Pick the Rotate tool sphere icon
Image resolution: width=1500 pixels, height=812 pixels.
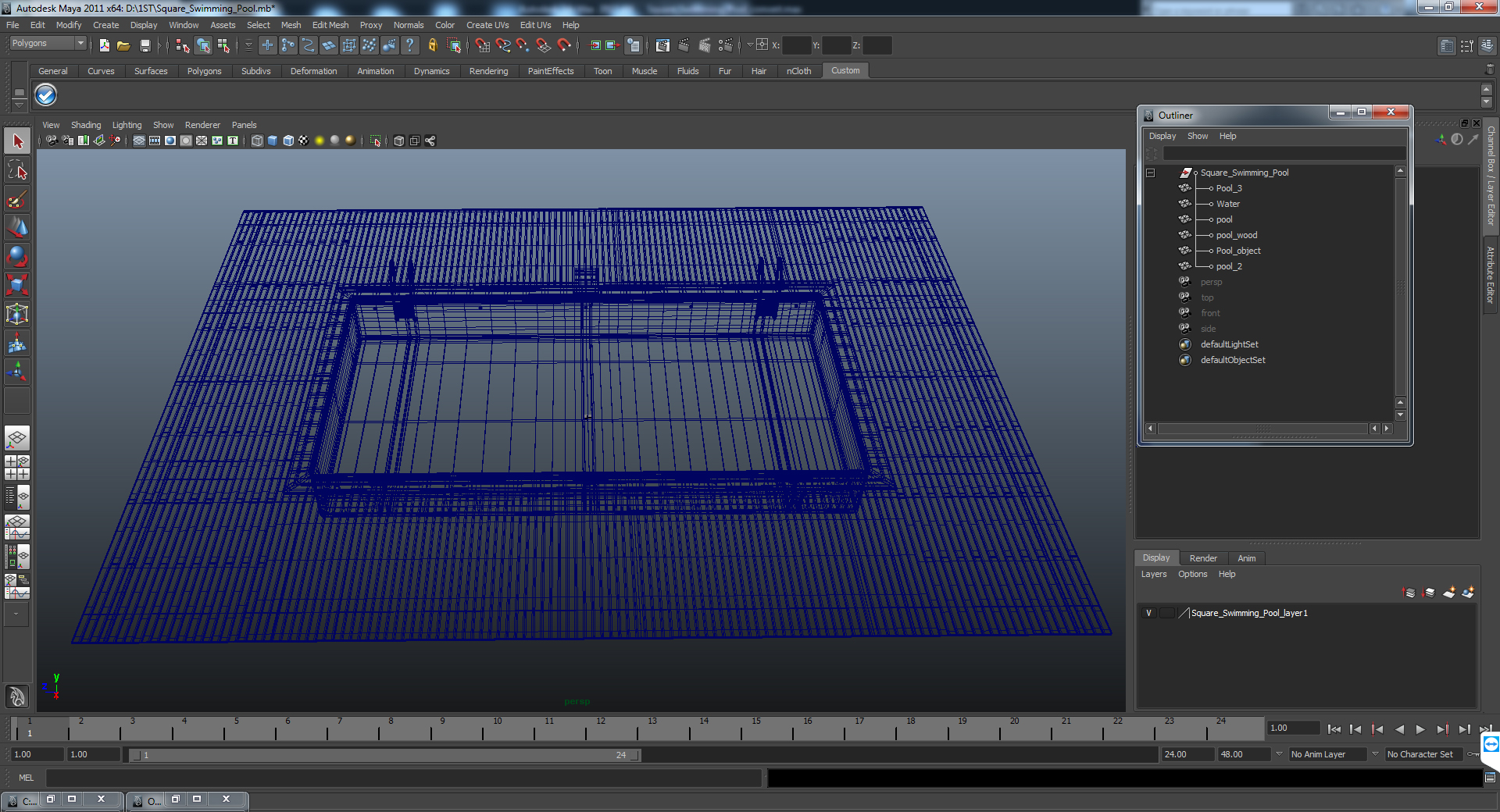[x=17, y=256]
